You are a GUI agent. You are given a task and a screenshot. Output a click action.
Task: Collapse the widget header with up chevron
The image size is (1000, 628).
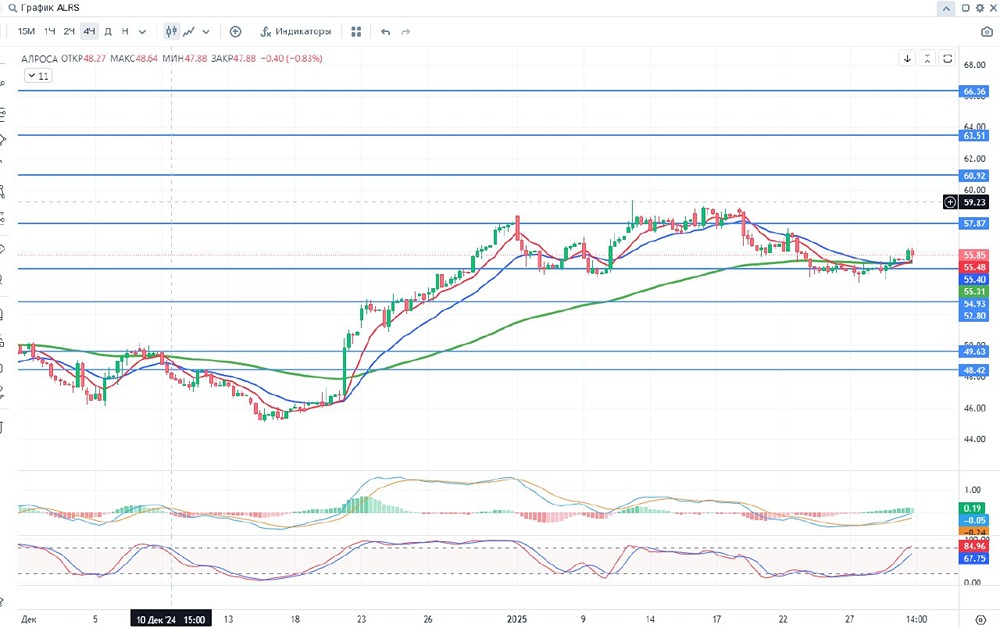click(x=946, y=8)
